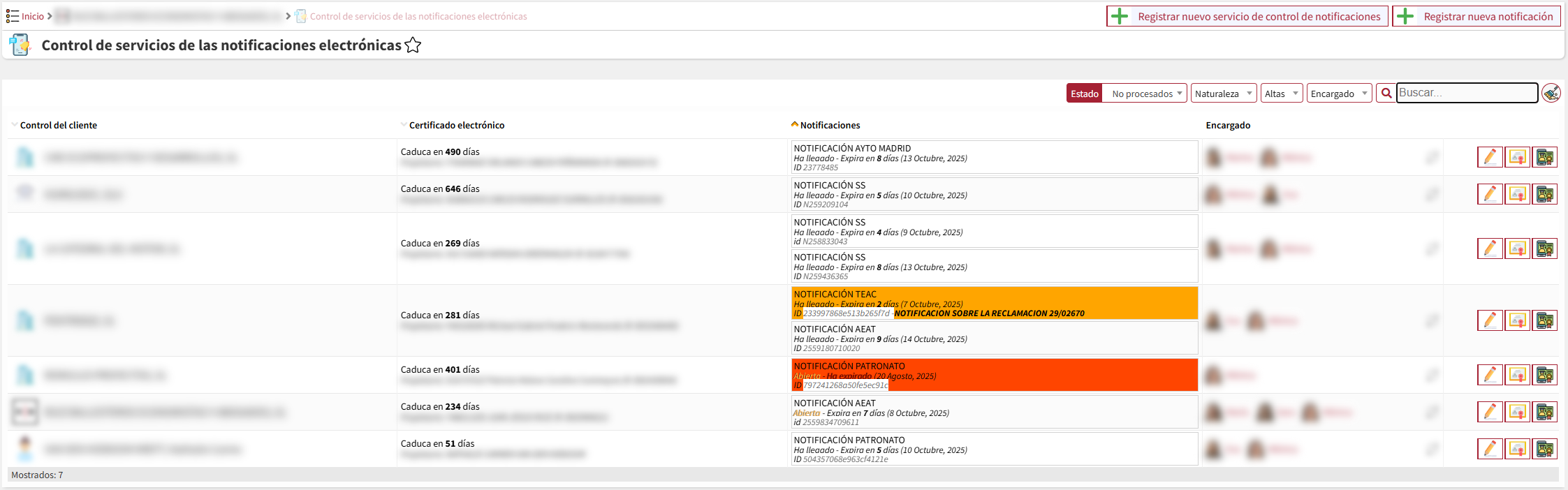The image size is (1568, 490).
Task: Click certificate icon in 'Caduca en 646 días' row
Action: (x=1517, y=195)
